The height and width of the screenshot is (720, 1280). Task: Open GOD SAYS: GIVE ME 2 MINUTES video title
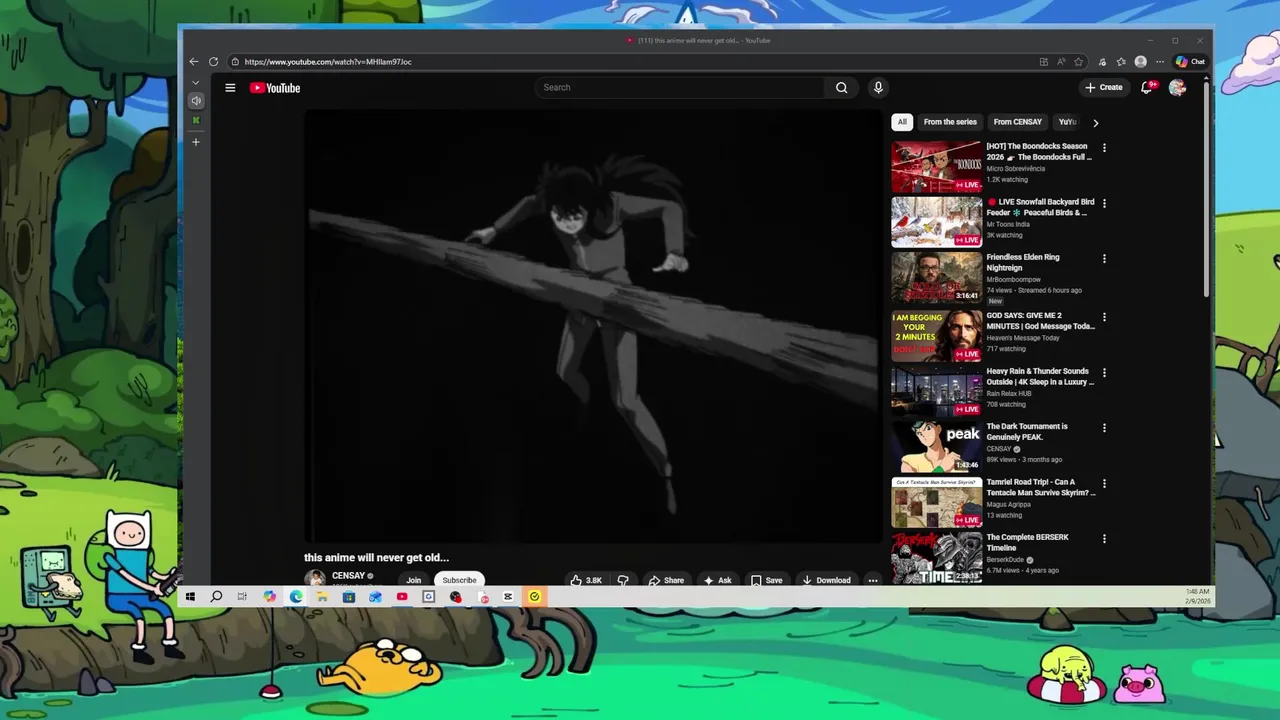click(x=1040, y=321)
